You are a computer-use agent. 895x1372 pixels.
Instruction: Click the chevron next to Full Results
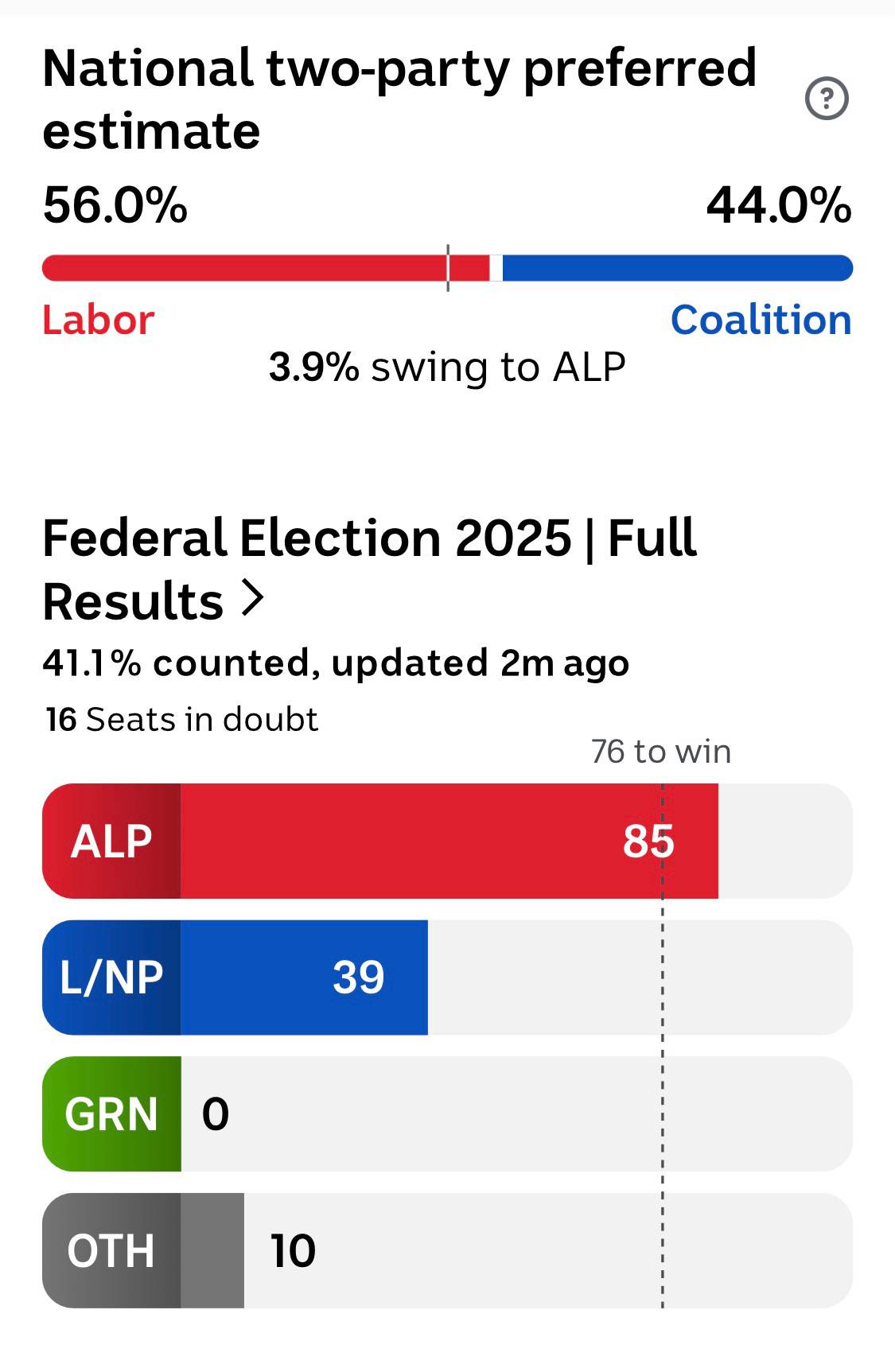tap(252, 599)
